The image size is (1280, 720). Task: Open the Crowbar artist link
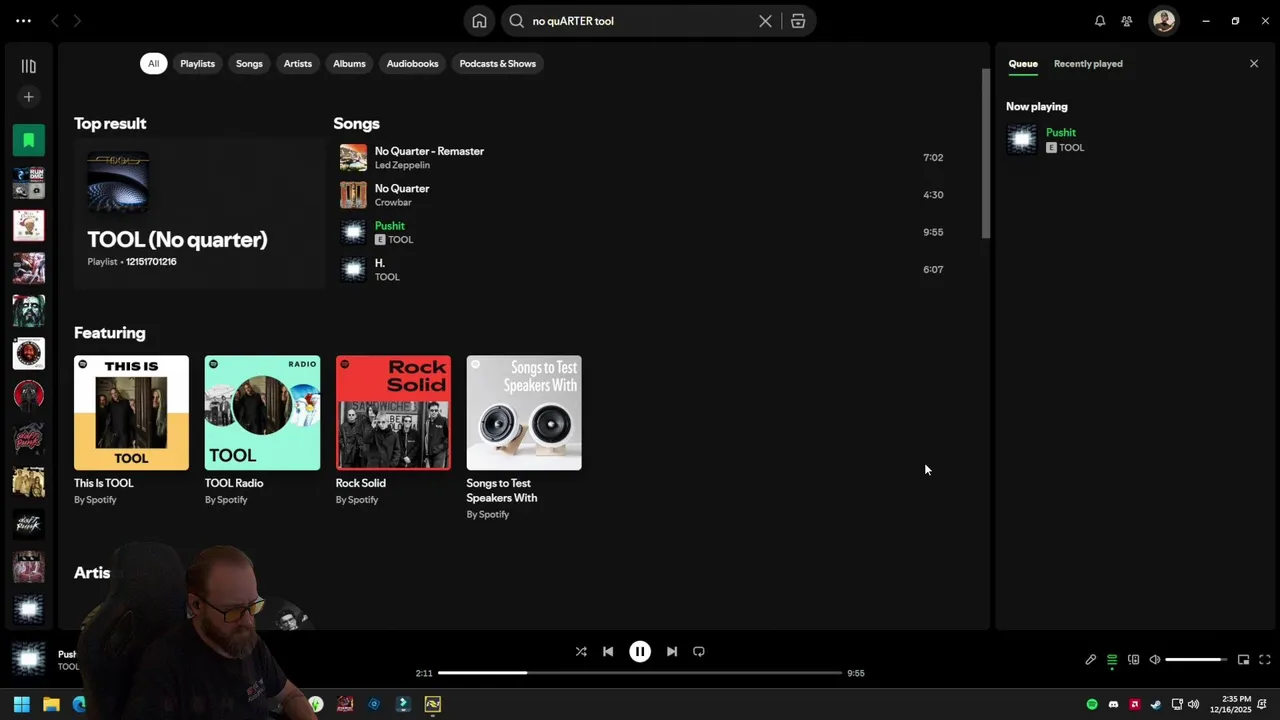(x=393, y=203)
